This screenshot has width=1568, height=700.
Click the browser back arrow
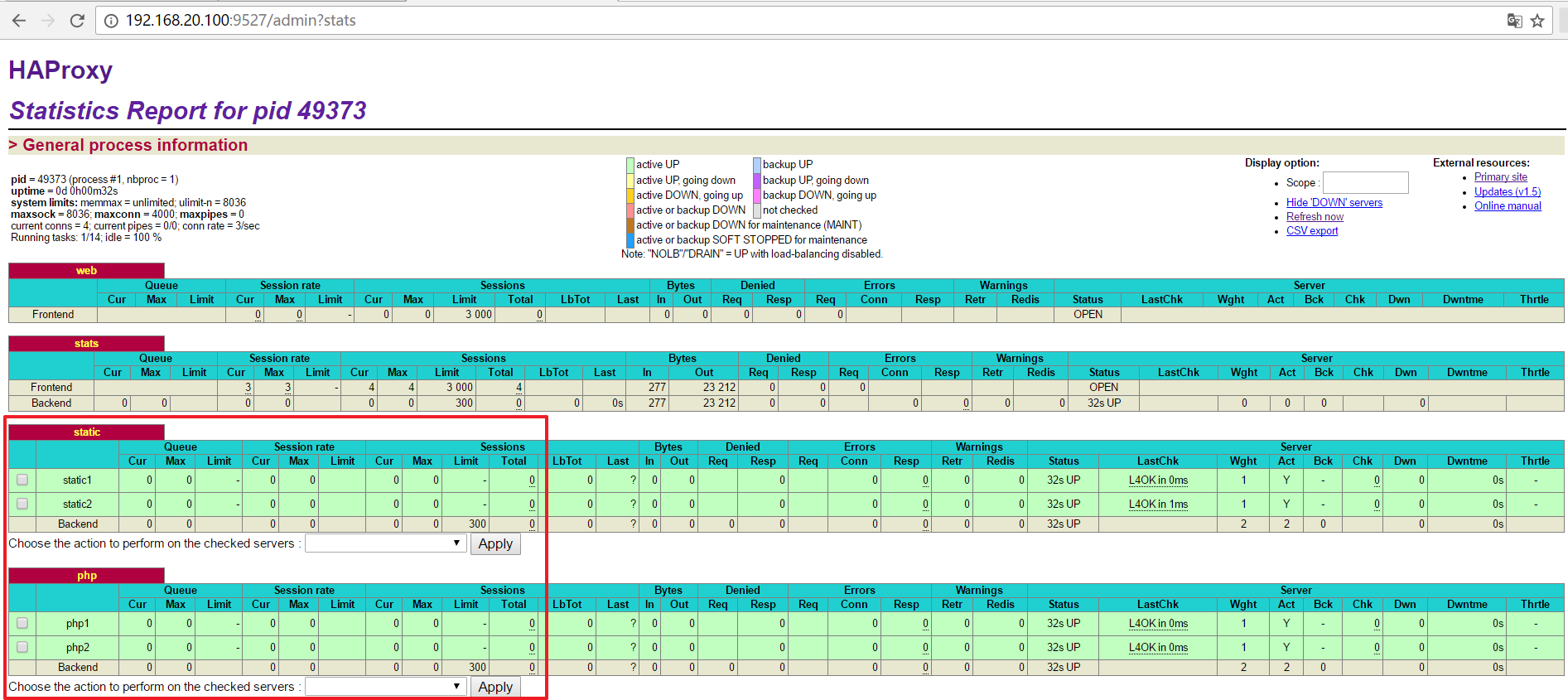coord(19,21)
